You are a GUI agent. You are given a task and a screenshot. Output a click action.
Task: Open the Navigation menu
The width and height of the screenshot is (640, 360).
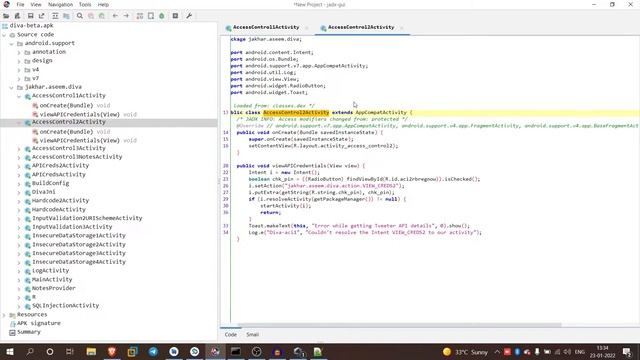click(60, 4)
